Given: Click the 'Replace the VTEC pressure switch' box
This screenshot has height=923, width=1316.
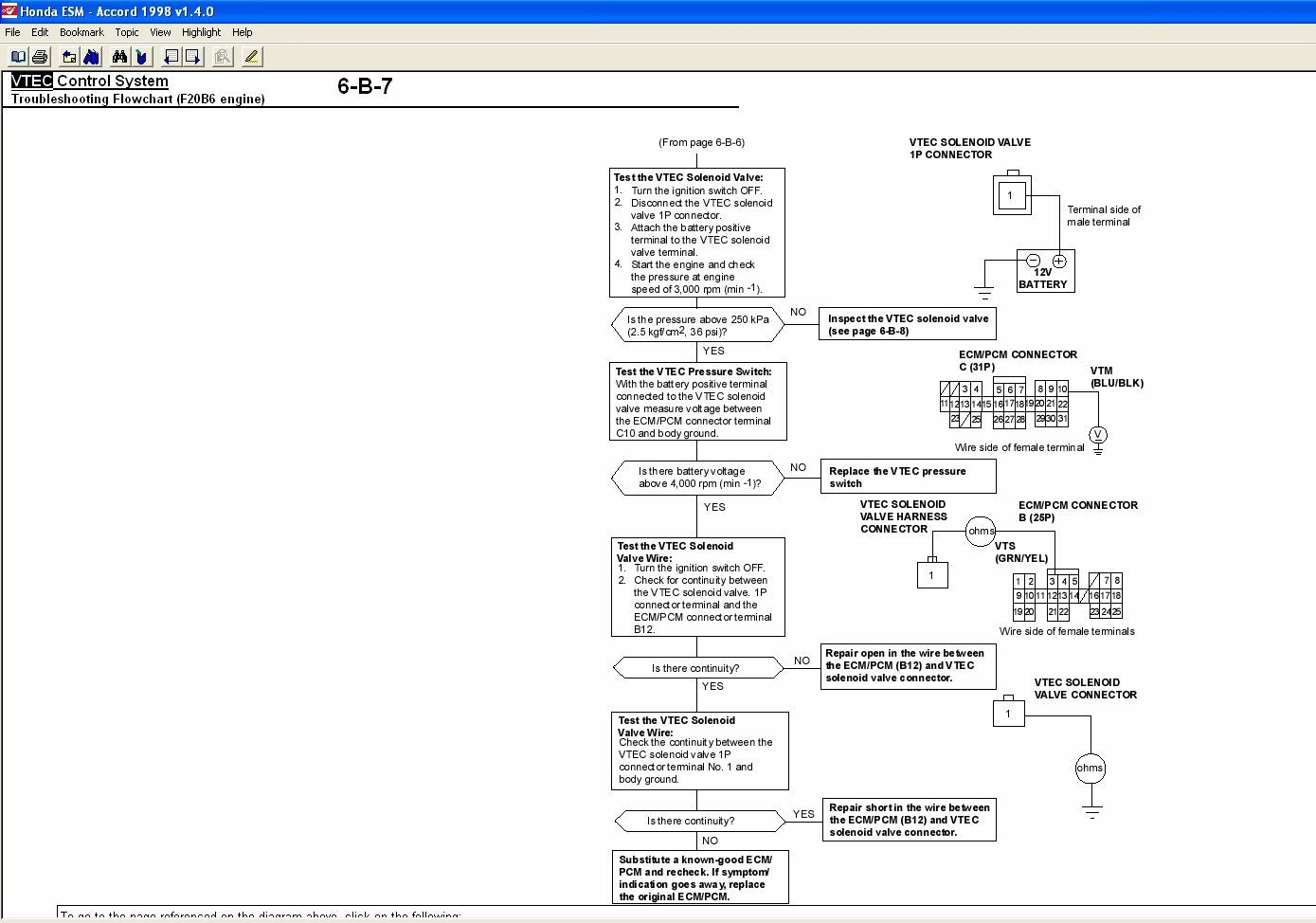Looking at the screenshot, I should [x=908, y=477].
